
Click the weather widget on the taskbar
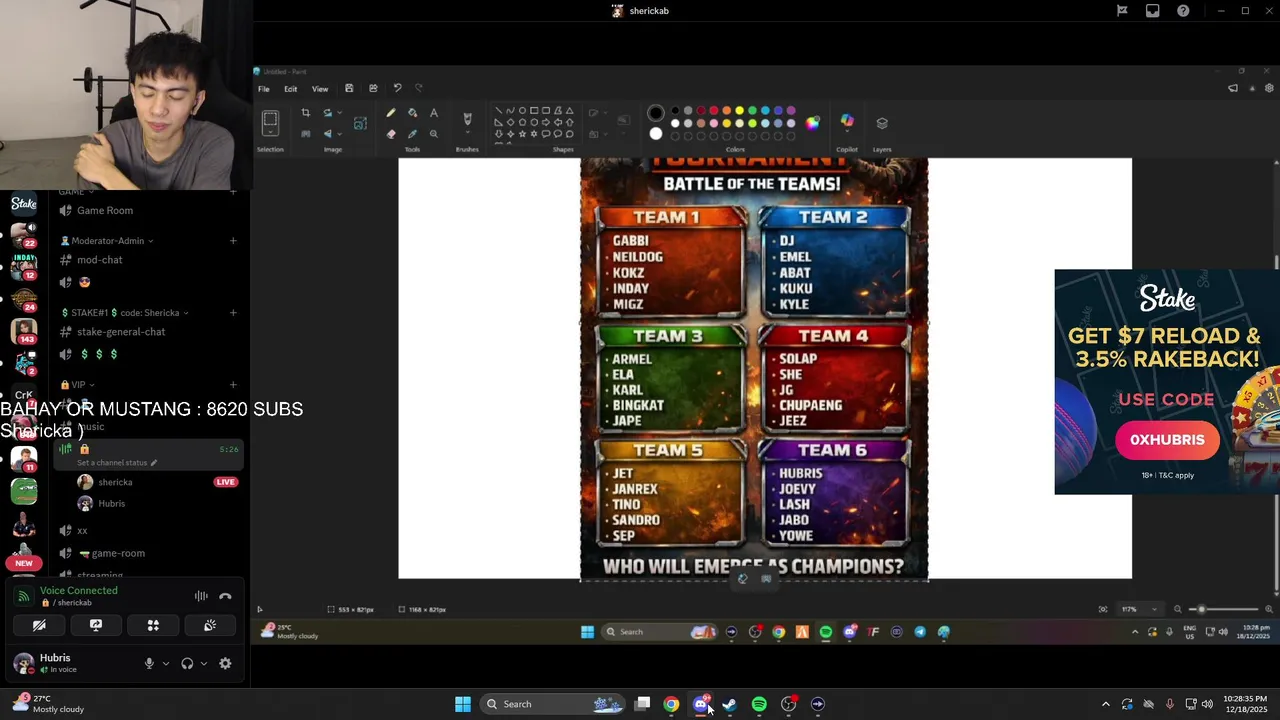[x=48, y=704]
